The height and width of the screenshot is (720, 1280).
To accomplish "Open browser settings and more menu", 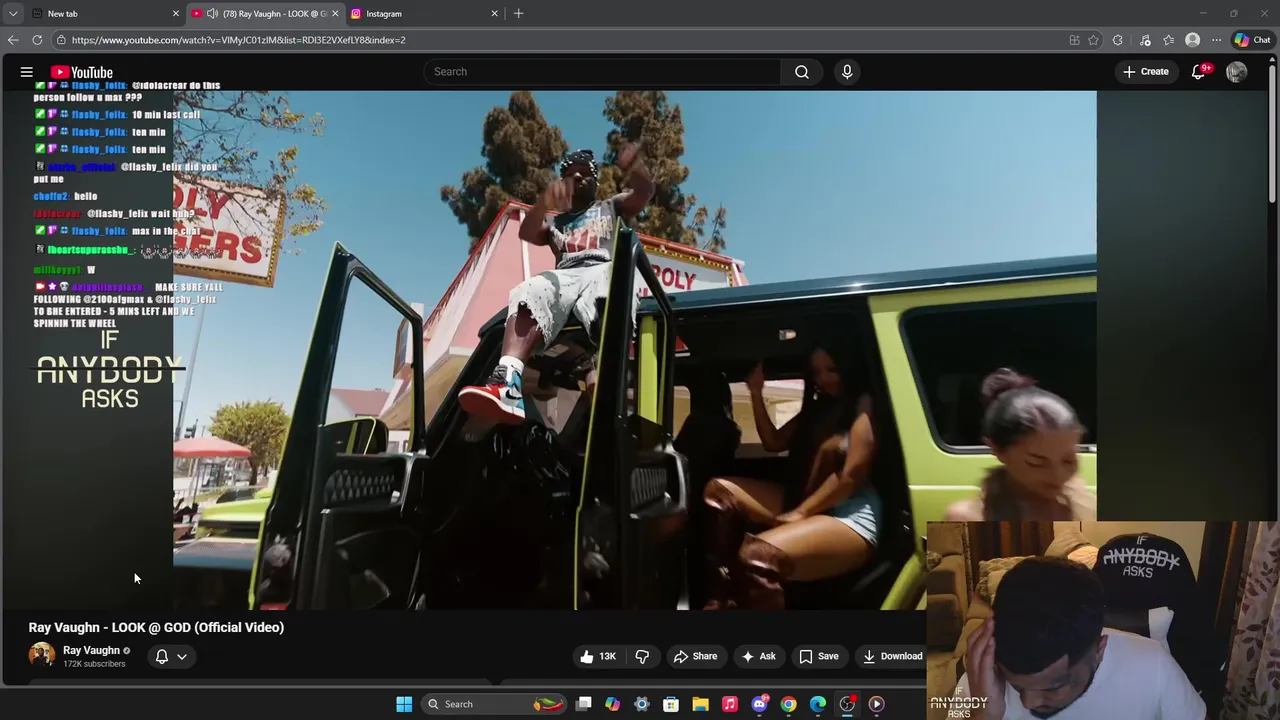I will pos(1216,40).
